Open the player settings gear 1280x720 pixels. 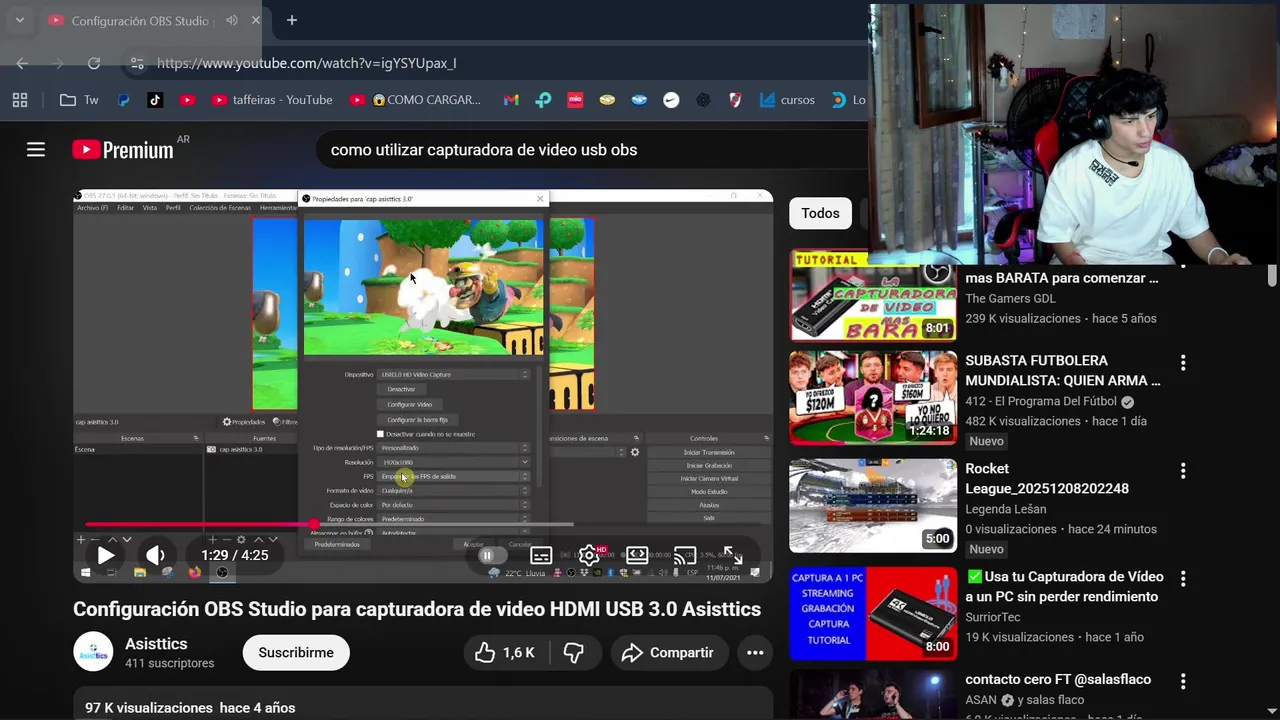pyautogui.click(x=589, y=555)
